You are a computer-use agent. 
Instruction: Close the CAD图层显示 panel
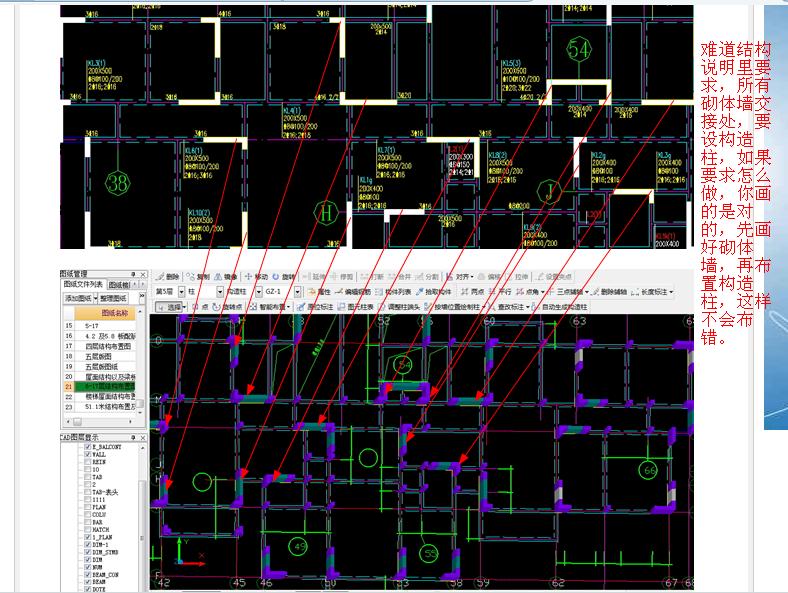point(143,438)
